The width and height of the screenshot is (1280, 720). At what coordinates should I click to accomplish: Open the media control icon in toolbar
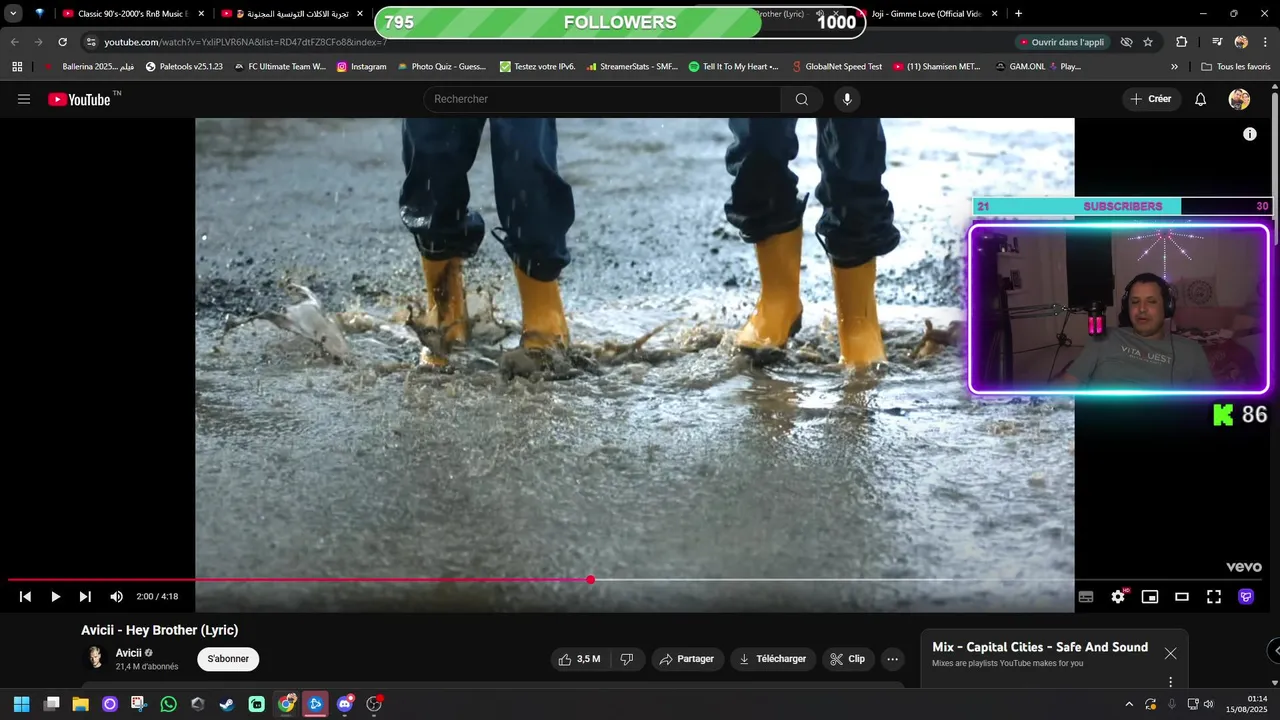click(1217, 42)
